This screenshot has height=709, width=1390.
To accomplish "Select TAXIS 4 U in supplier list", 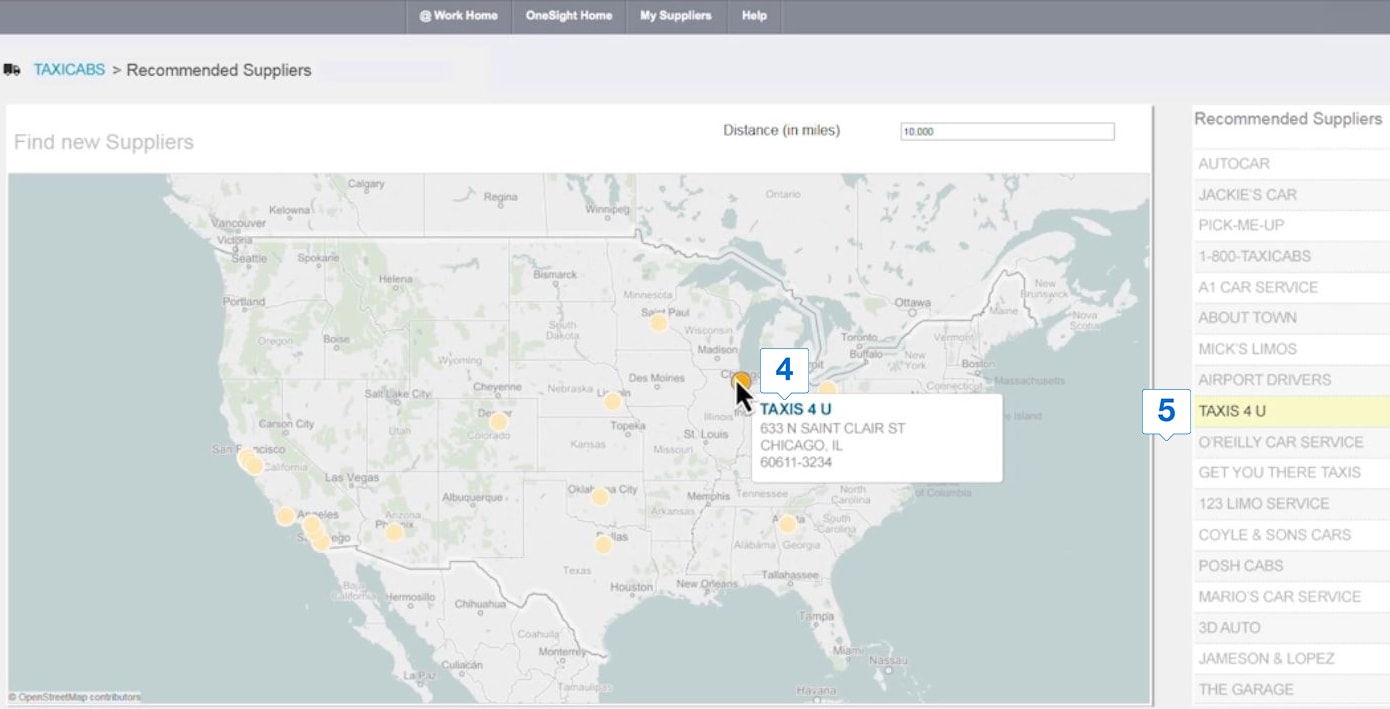I will pos(1232,411).
